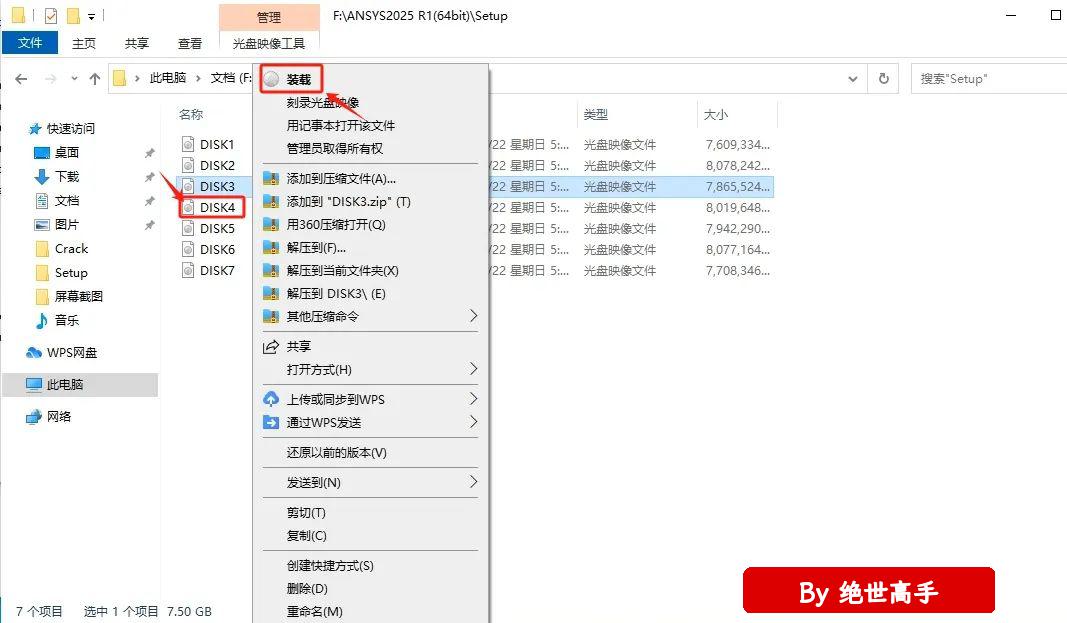Image resolution: width=1067 pixels, height=623 pixels.
Task: Select the DISK5 image file
Action: pos(217,229)
